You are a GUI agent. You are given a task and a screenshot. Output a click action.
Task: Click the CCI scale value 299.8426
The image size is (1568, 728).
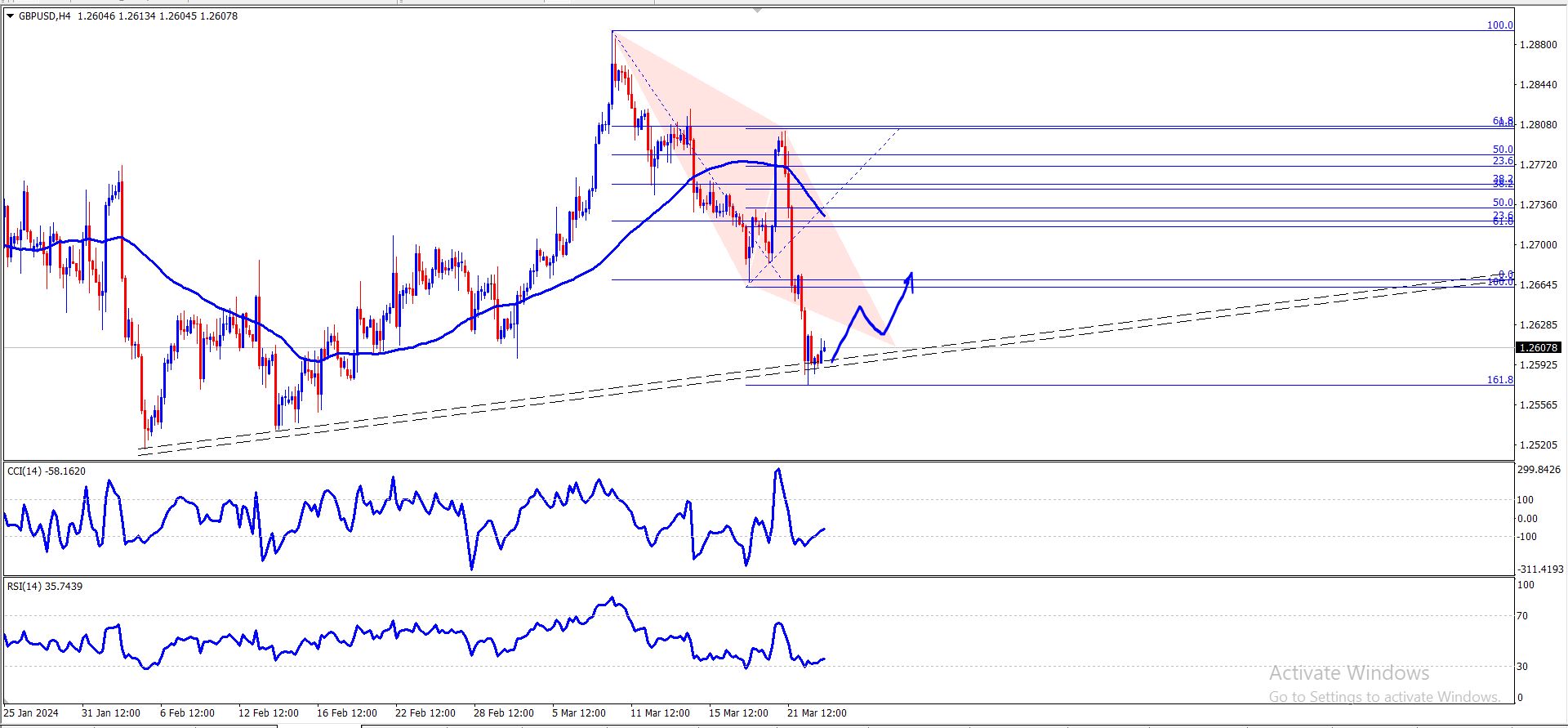coord(1539,470)
